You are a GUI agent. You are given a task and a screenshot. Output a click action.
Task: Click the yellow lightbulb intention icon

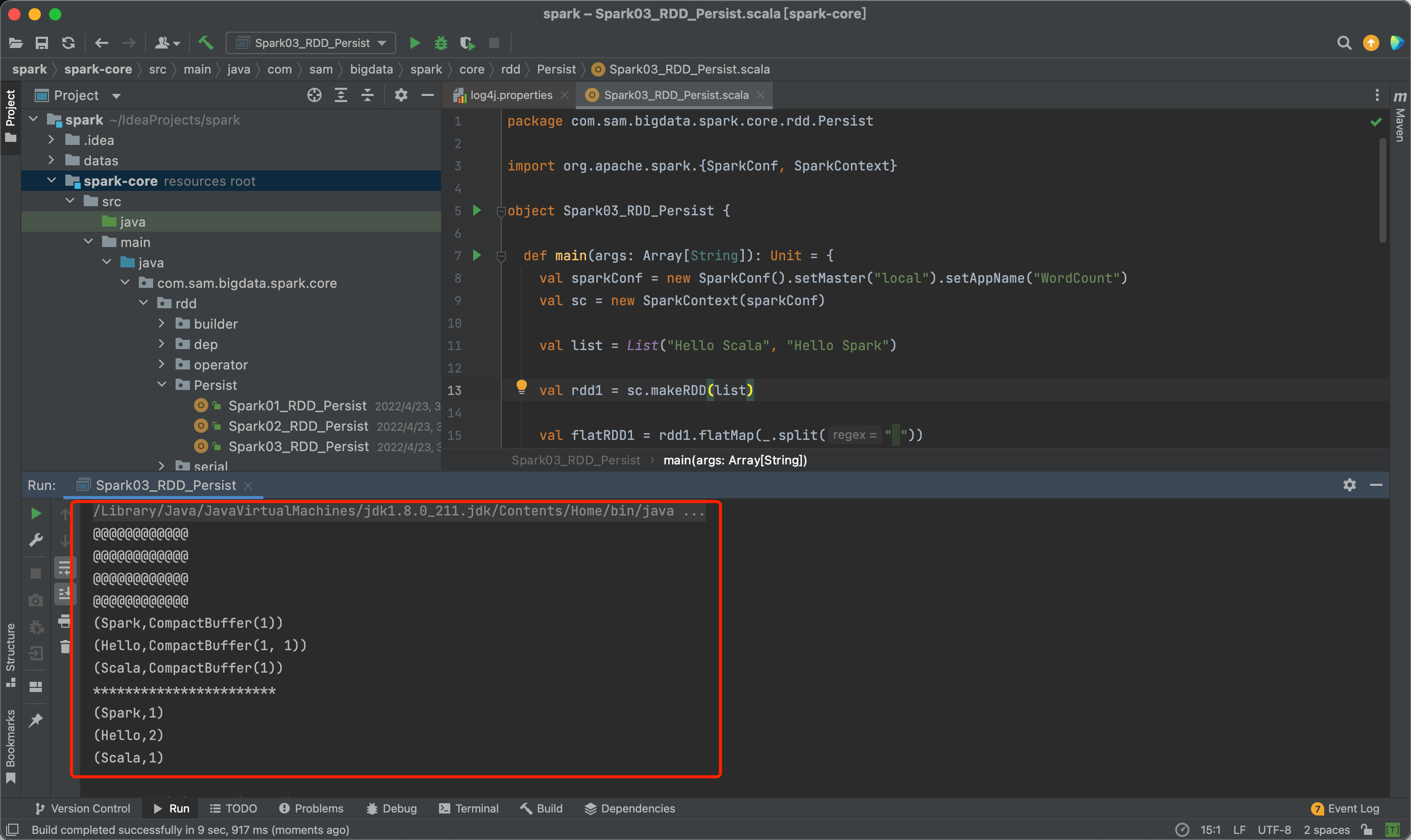click(x=522, y=387)
